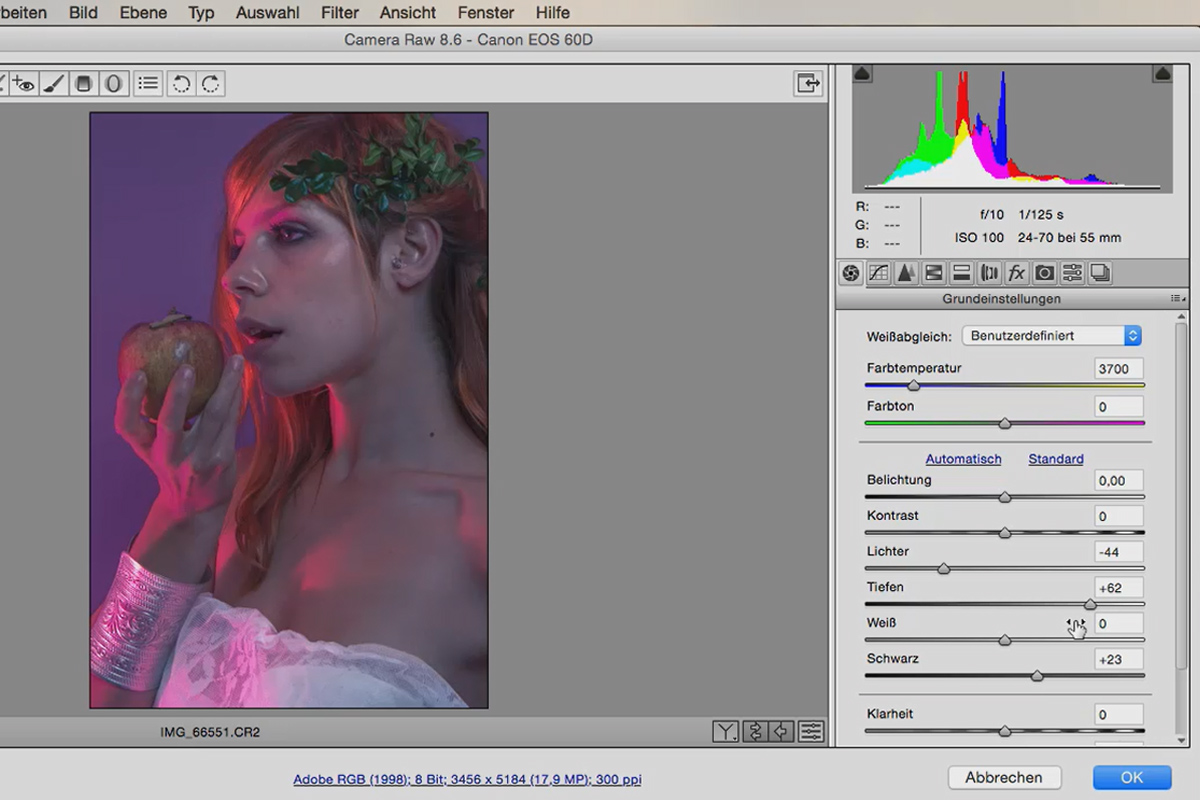The height and width of the screenshot is (800, 1200).
Task: Open the Basic settings tab (aperture icon)
Action: tap(851, 273)
